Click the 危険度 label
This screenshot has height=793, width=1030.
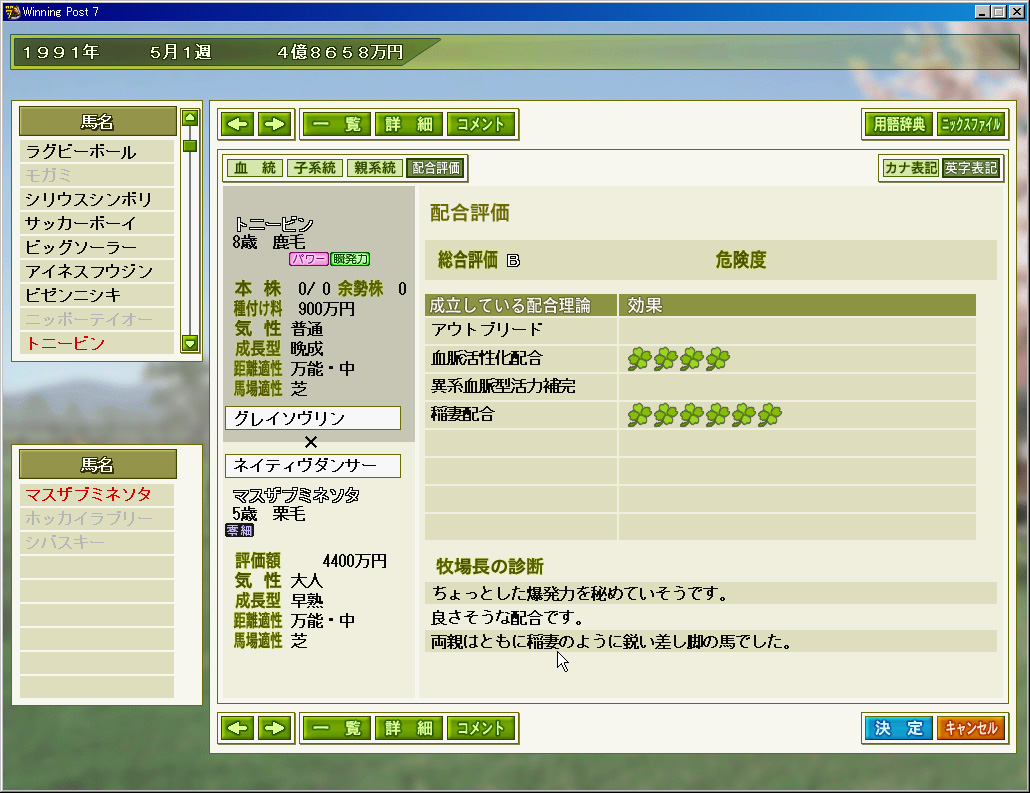click(x=741, y=260)
